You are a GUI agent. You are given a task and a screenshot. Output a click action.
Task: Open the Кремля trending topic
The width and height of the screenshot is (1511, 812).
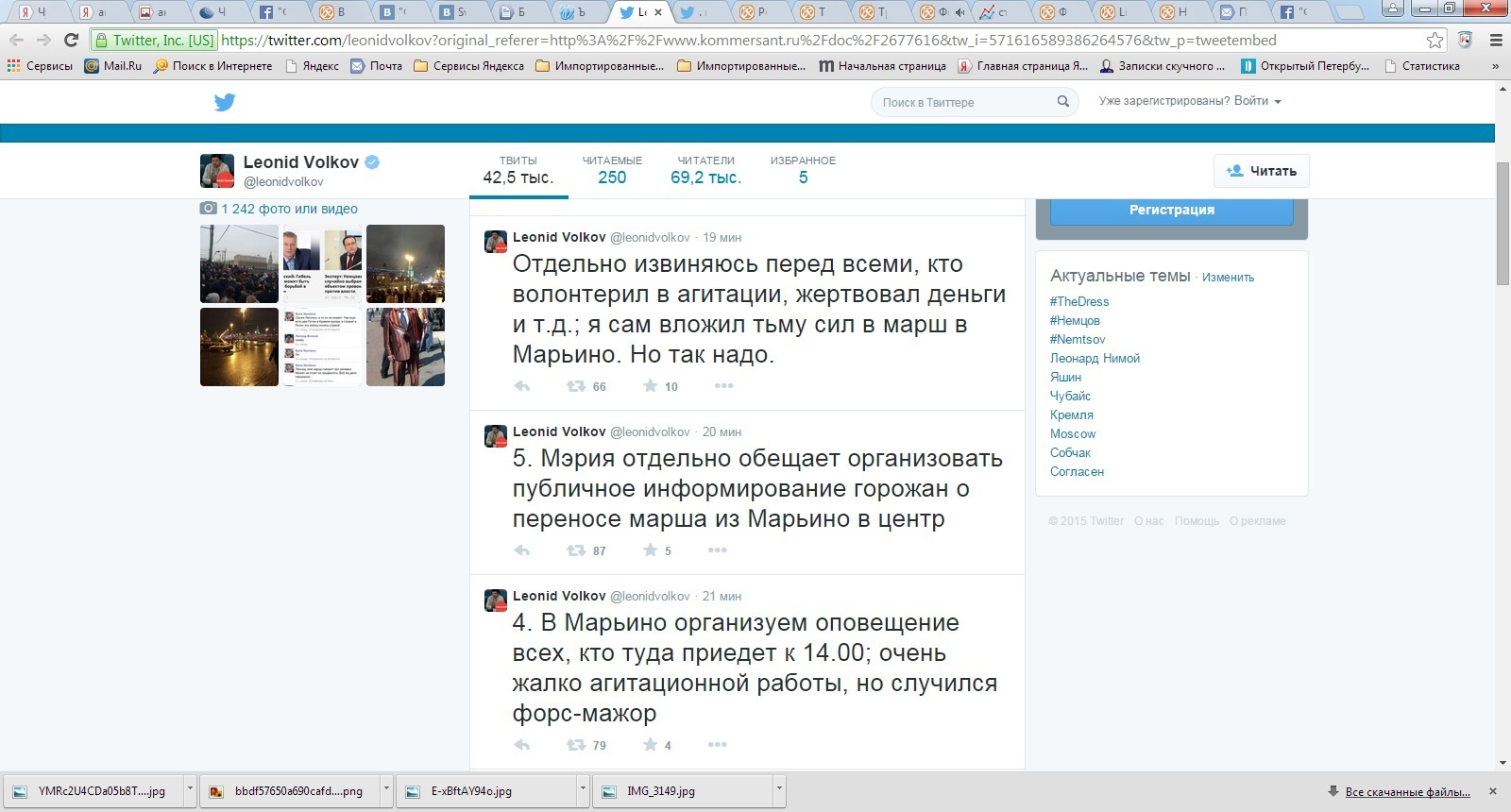tap(1072, 414)
